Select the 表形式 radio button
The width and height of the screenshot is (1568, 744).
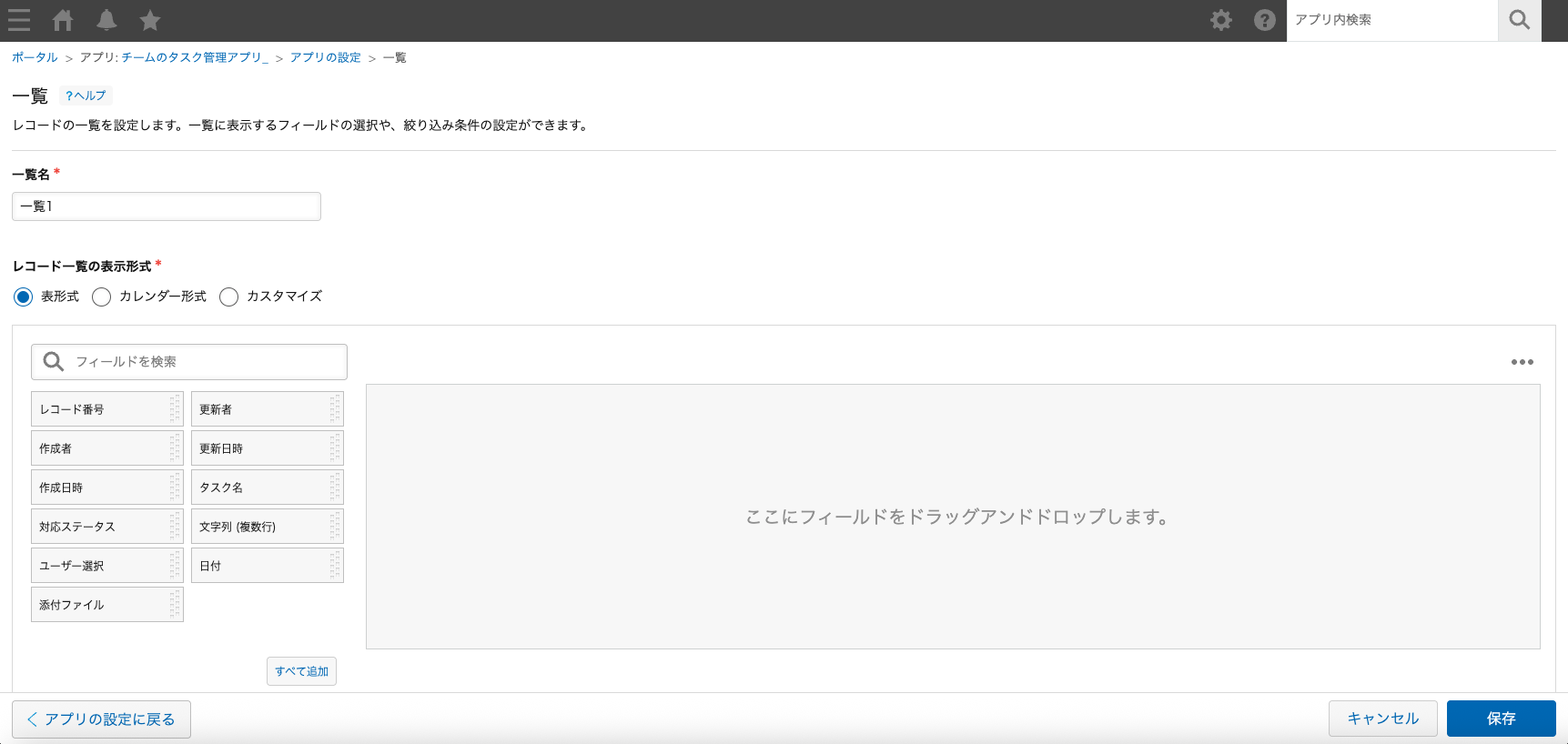coord(24,297)
